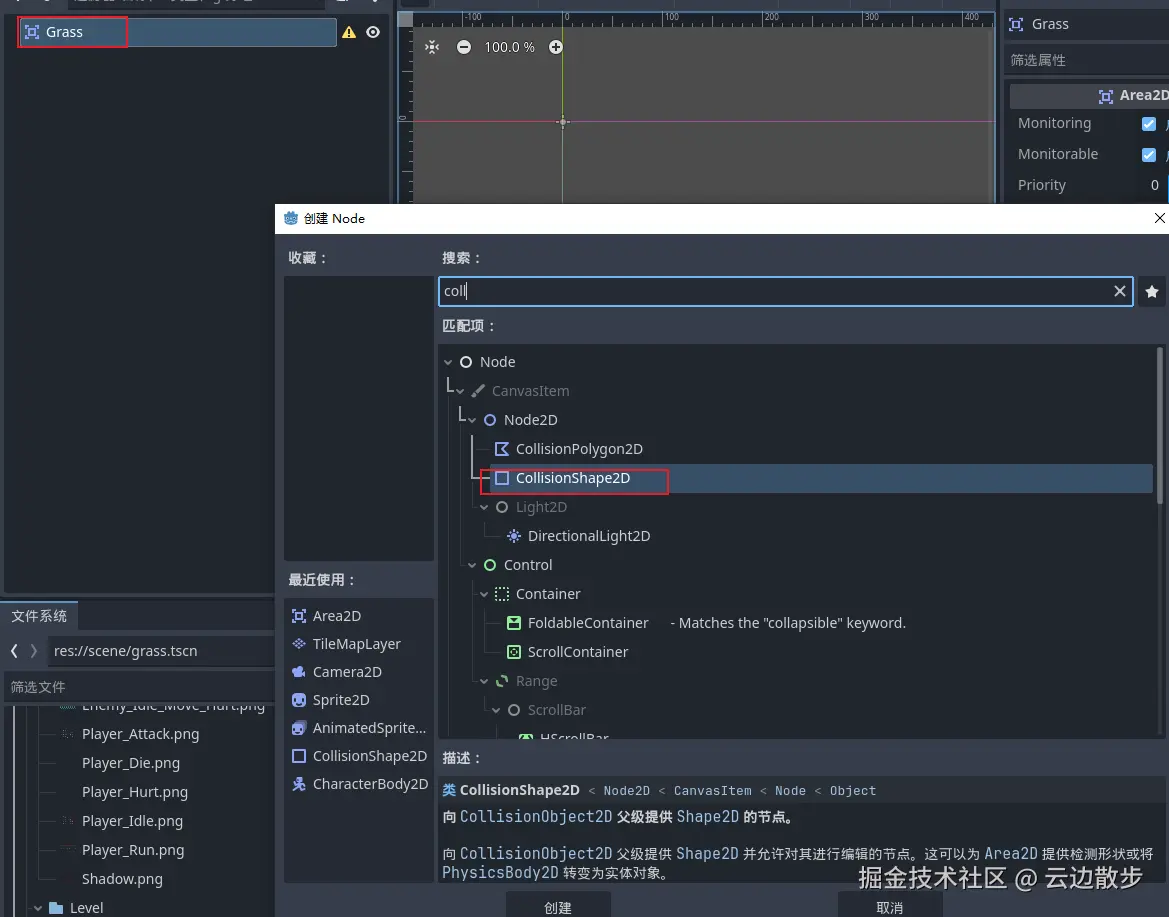Image resolution: width=1169 pixels, height=917 pixels.
Task: Collapse the Control branch
Action: point(472,566)
